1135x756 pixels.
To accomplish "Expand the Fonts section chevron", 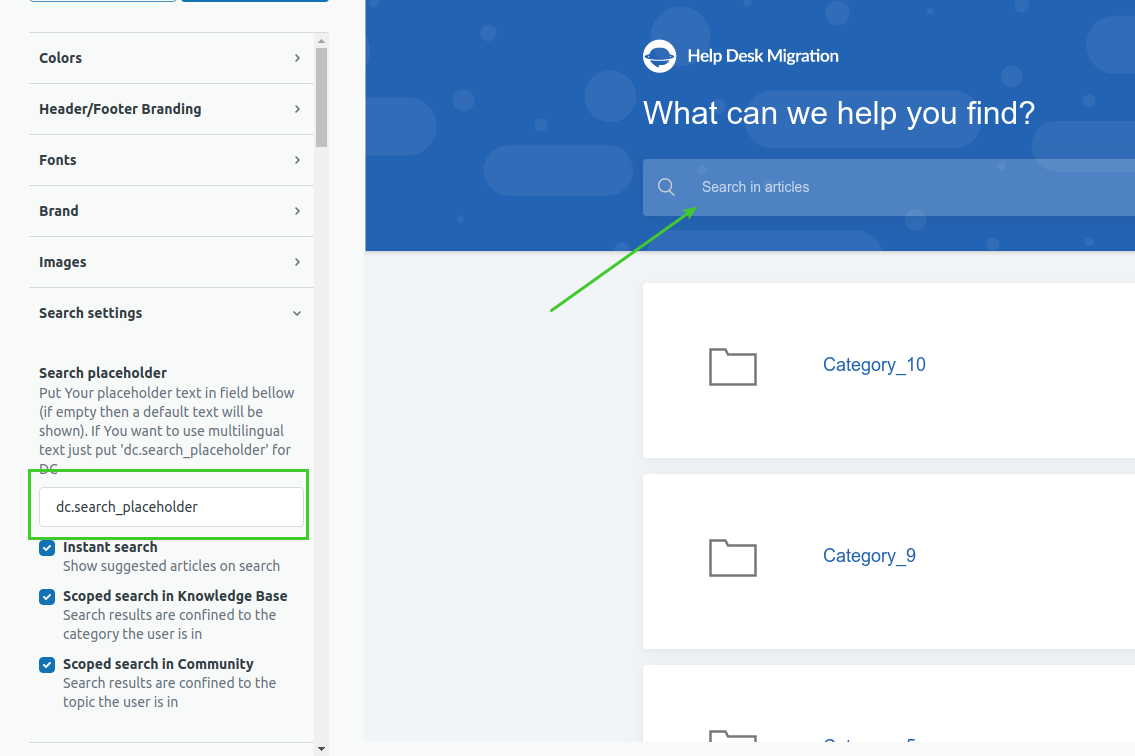I will [x=297, y=160].
